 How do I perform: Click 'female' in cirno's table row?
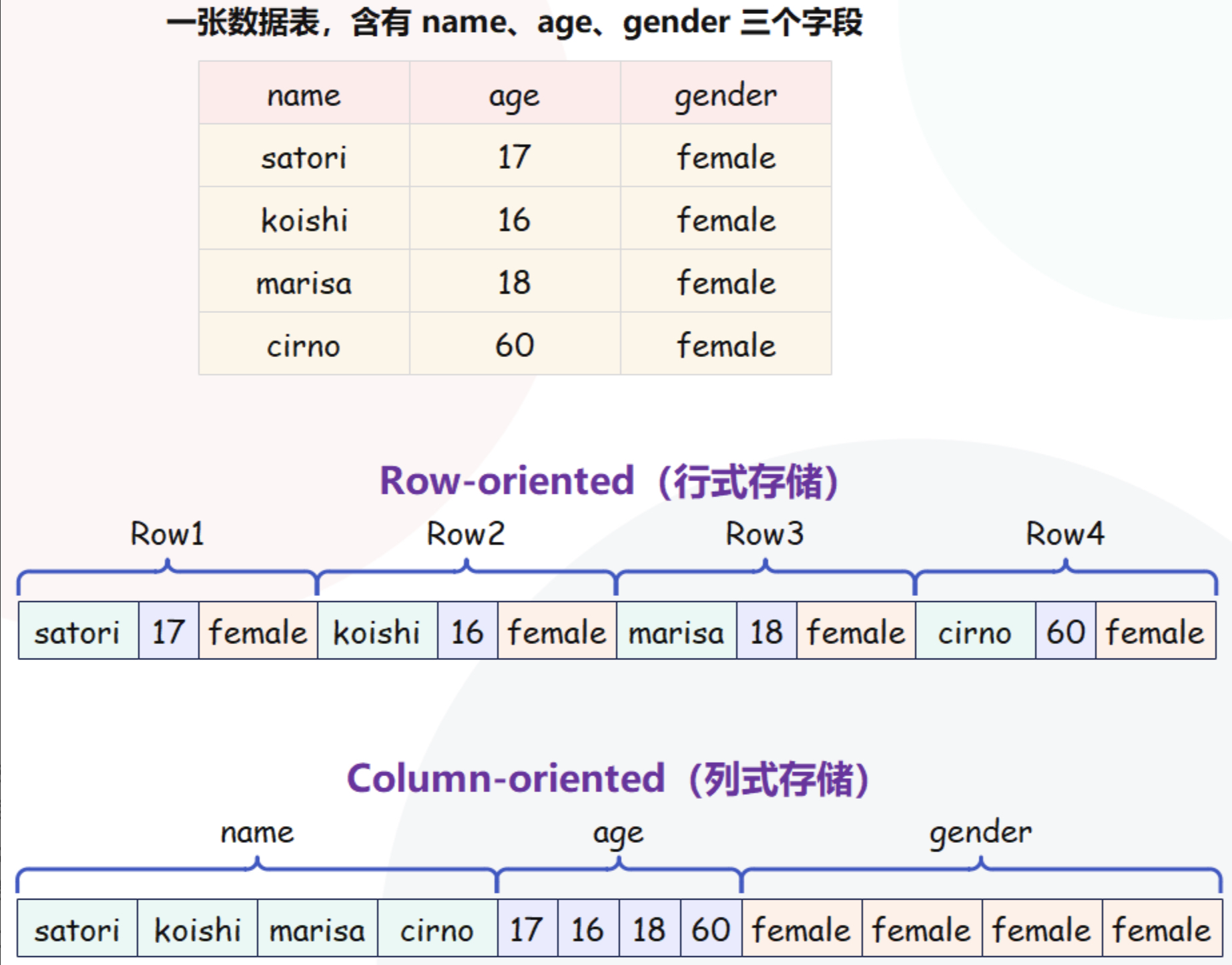coord(726,344)
